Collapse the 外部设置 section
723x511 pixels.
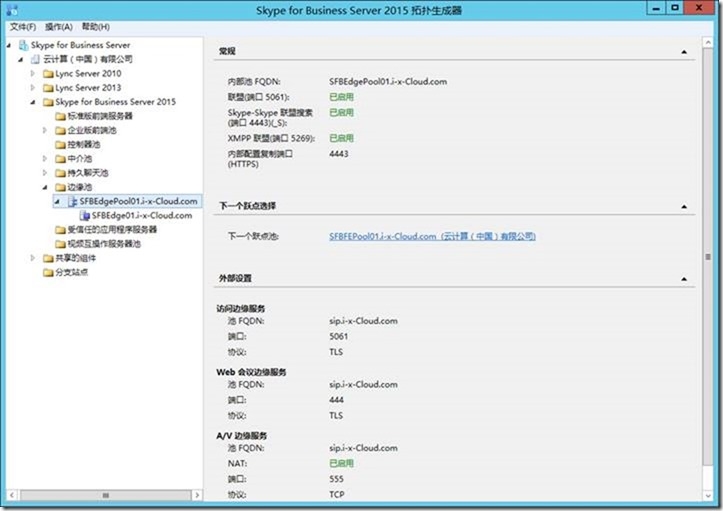pos(684,279)
